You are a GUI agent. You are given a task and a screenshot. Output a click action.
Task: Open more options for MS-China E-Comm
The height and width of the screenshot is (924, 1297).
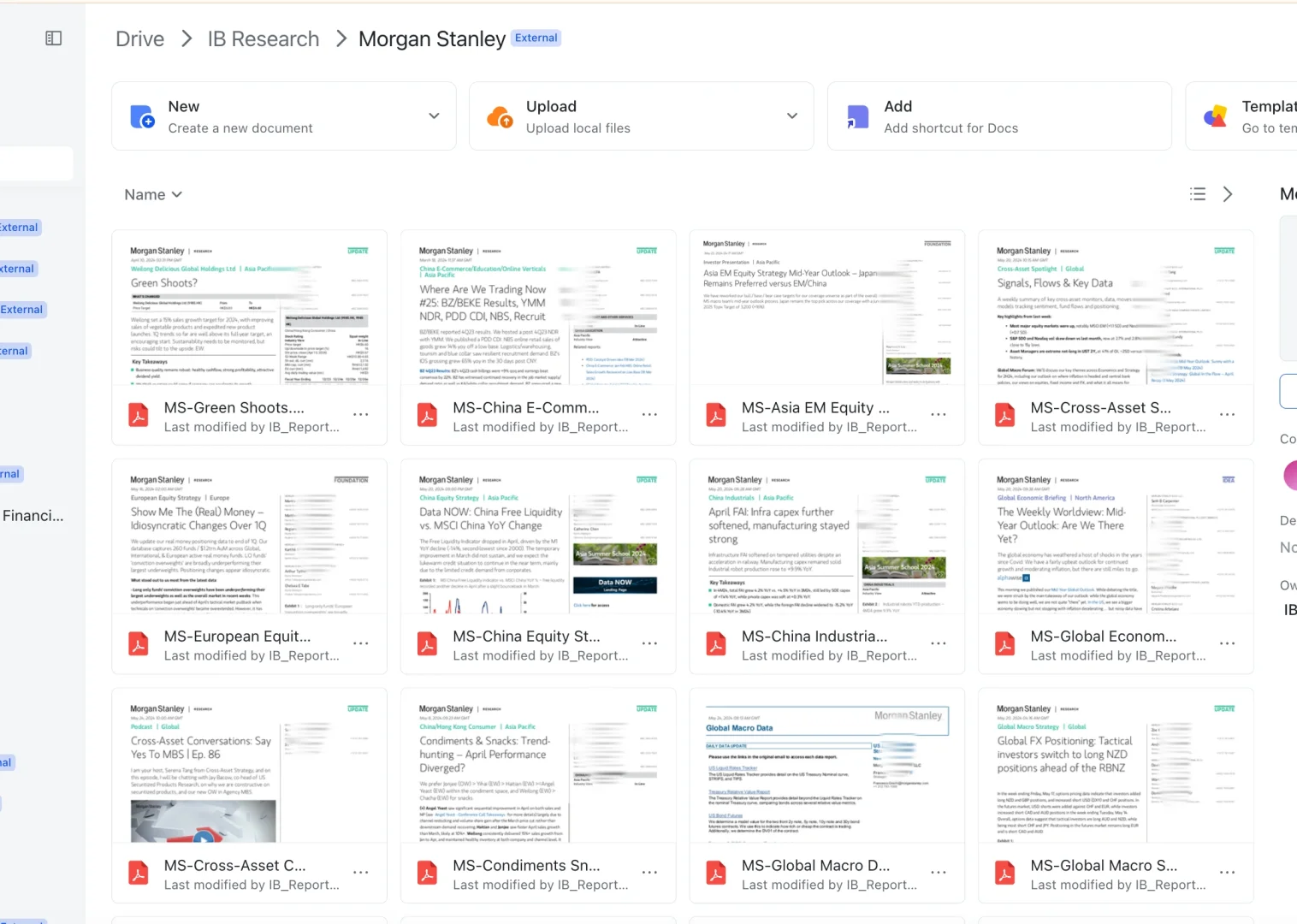pyautogui.click(x=650, y=415)
